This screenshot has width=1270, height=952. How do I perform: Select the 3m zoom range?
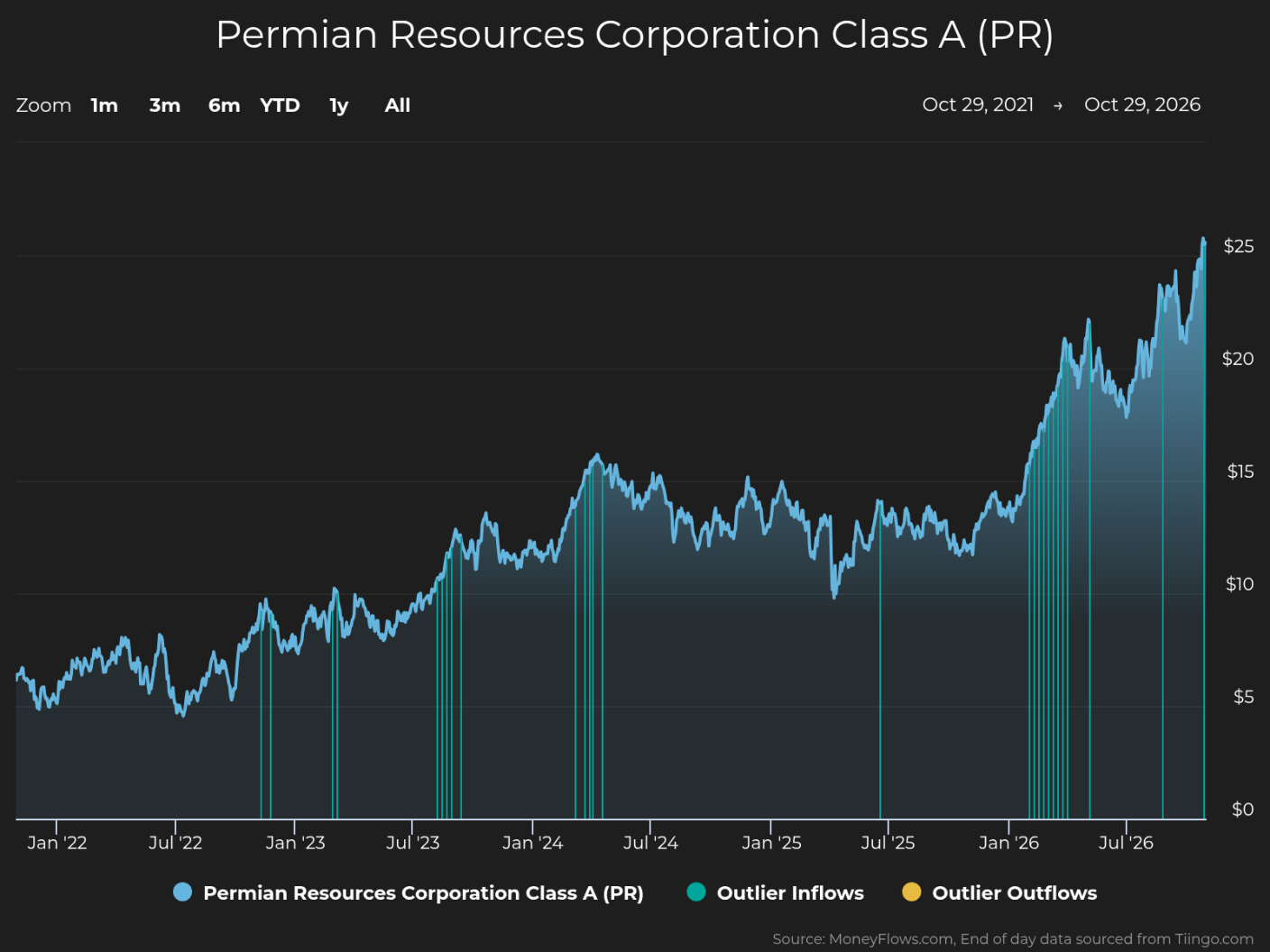pyautogui.click(x=165, y=105)
